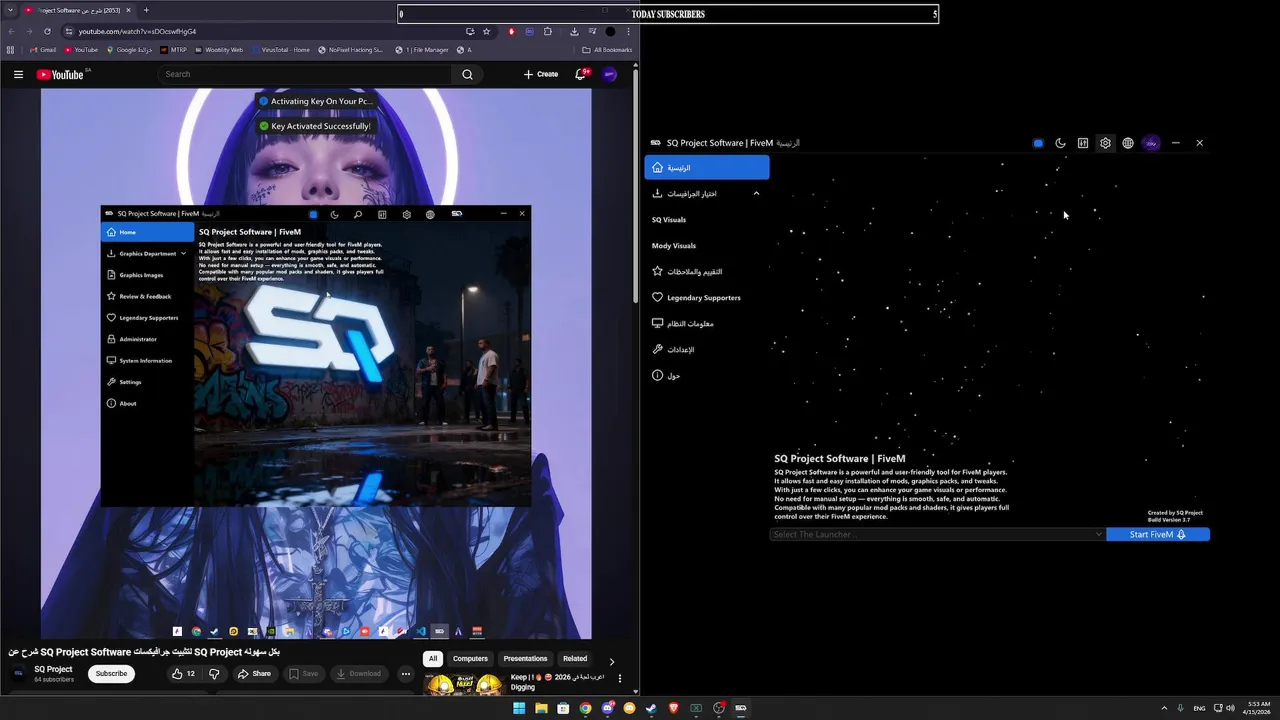
Task: Change language with the globe icon
Action: click(x=1128, y=143)
